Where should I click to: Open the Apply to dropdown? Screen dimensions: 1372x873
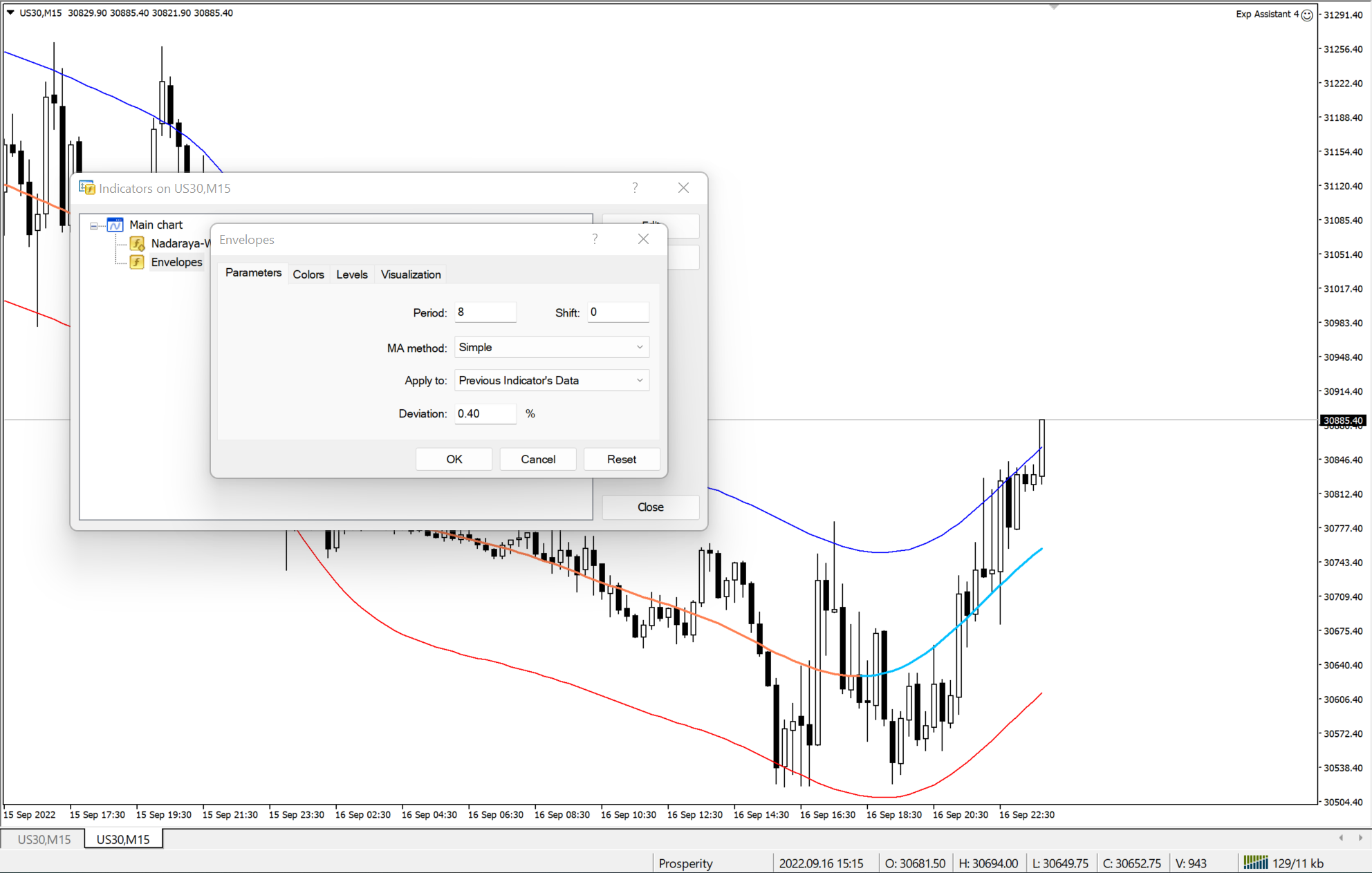[552, 380]
